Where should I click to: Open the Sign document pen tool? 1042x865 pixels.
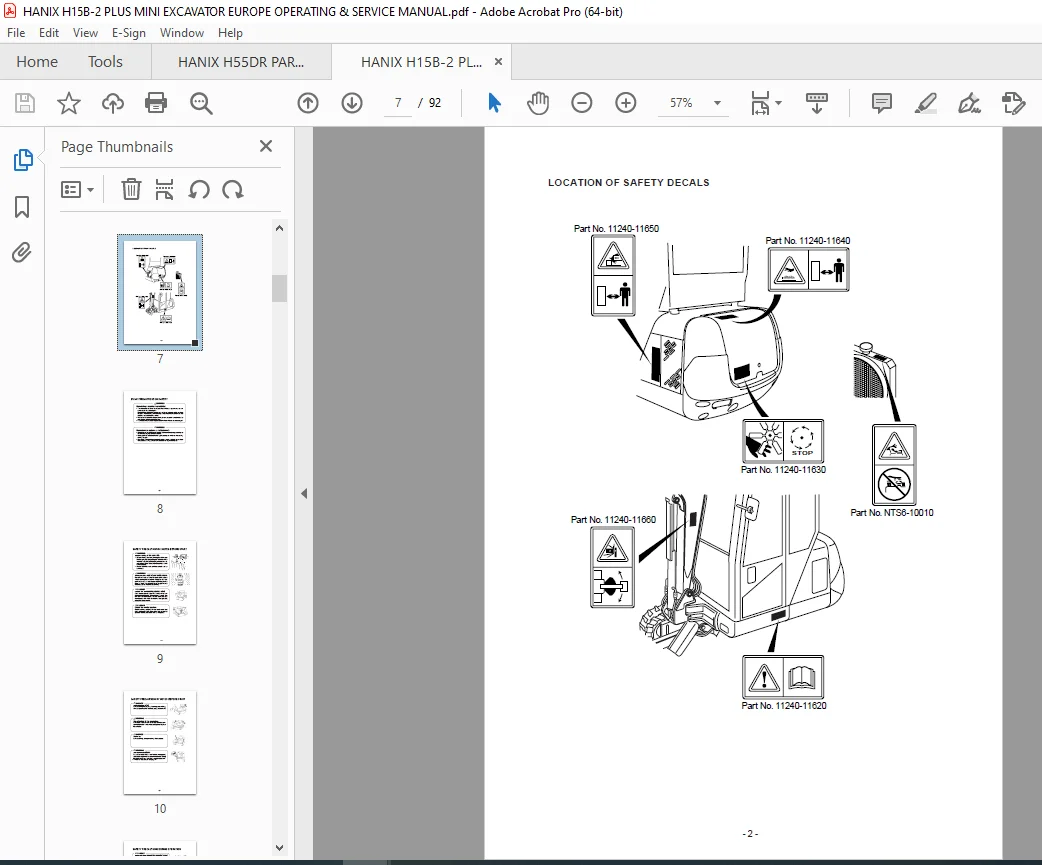[969, 103]
